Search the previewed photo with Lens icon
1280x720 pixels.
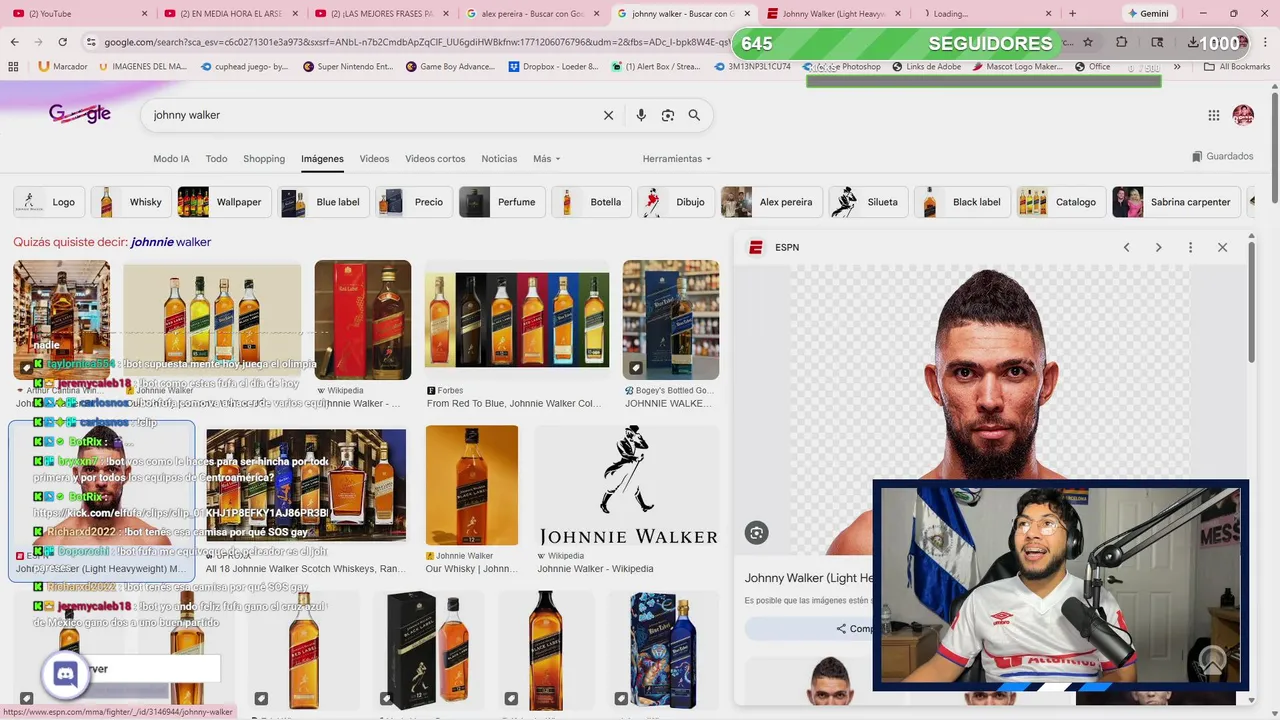(x=756, y=533)
